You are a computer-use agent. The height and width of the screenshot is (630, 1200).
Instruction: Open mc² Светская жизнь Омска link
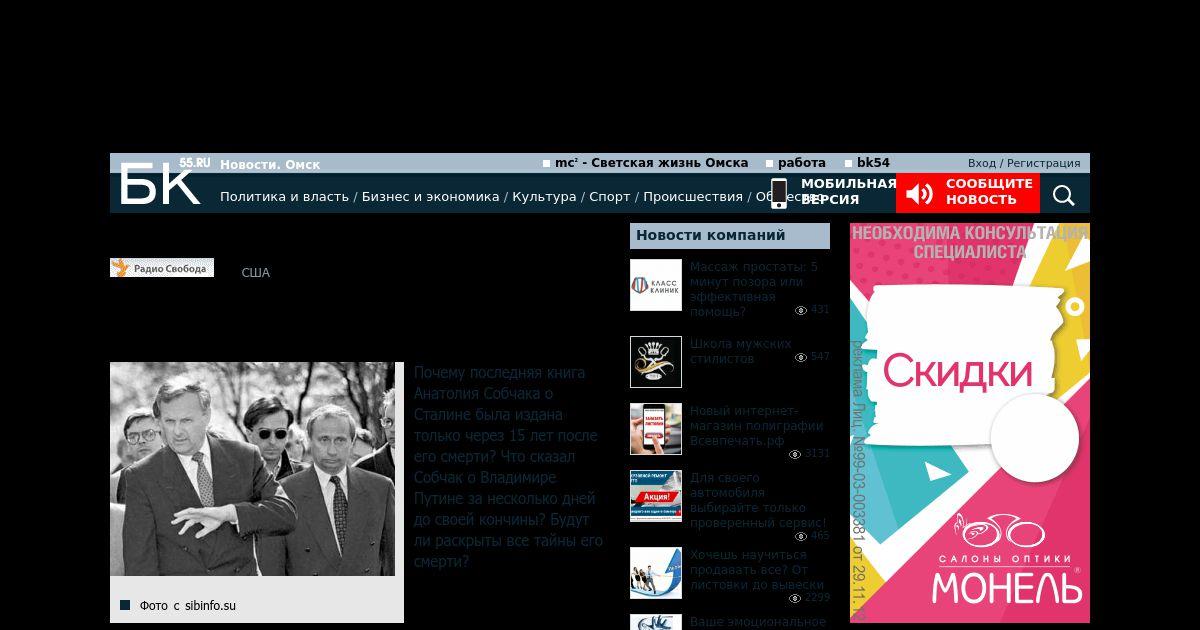652,163
